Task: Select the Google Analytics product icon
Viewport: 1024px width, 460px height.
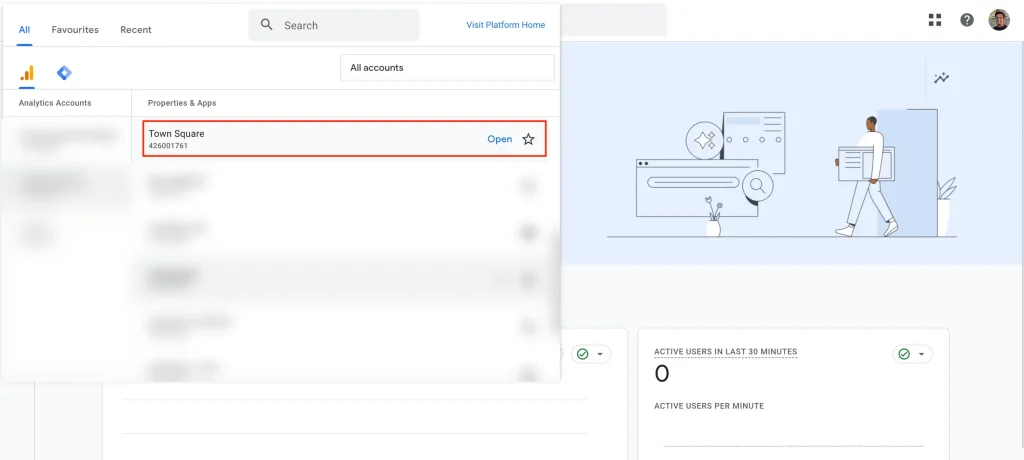Action: coord(27,73)
